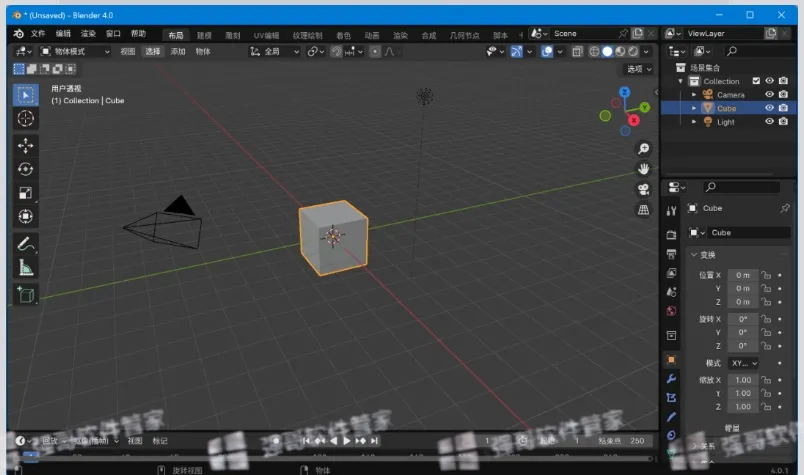
Task: Open the Object properties orange square tab
Action: 671,360
